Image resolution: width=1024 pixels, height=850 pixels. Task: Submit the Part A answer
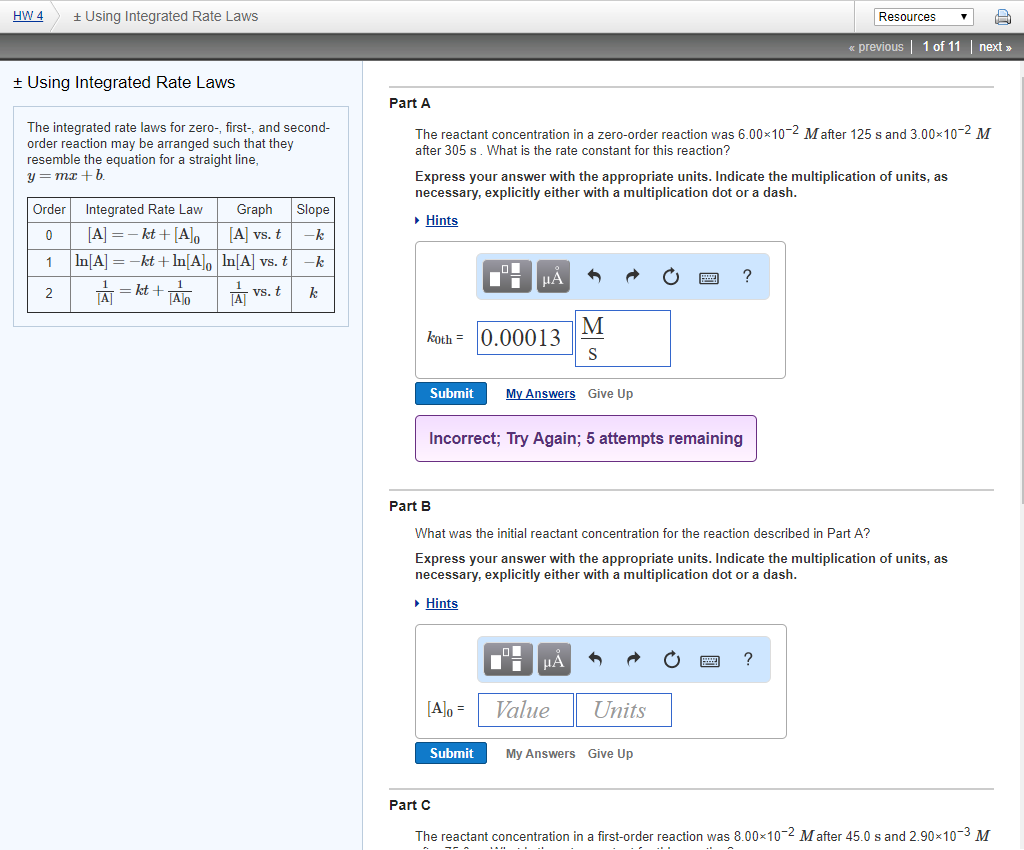pos(450,393)
